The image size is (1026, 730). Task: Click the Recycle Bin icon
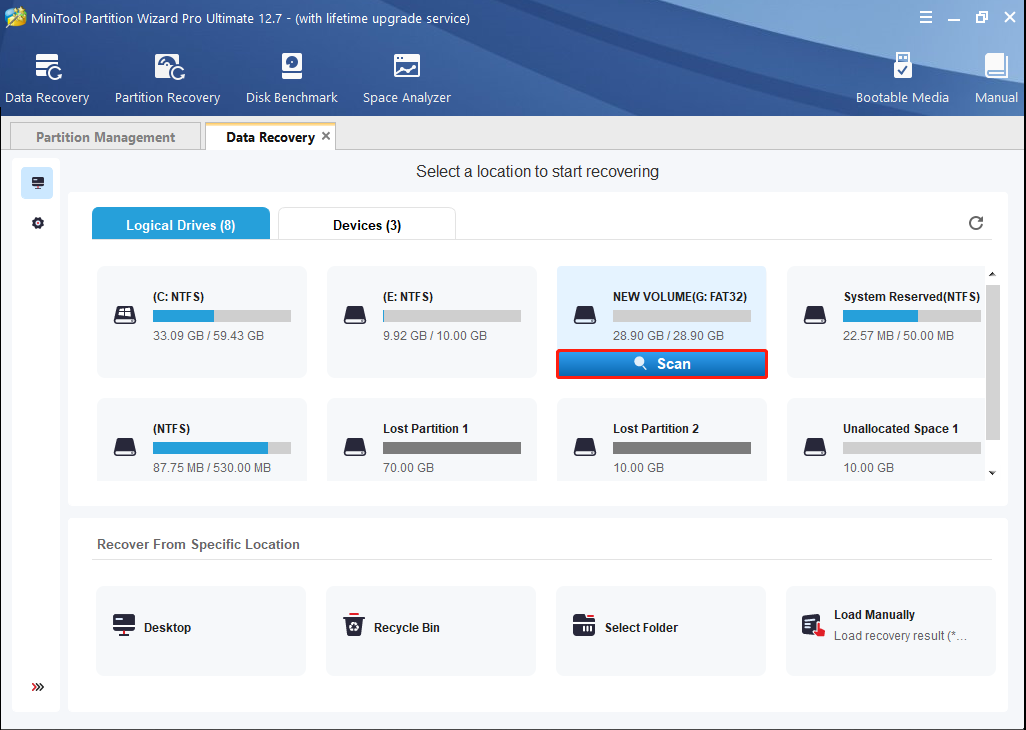tap(354, 625)
